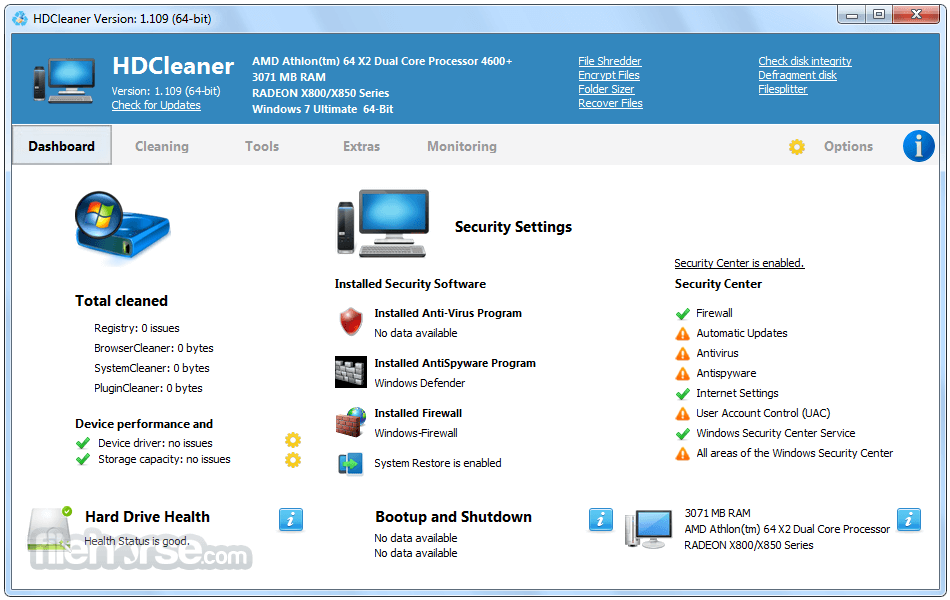950x600 pixels.
Task: Click the Windows-Firewall text
Action: point(416,433)
